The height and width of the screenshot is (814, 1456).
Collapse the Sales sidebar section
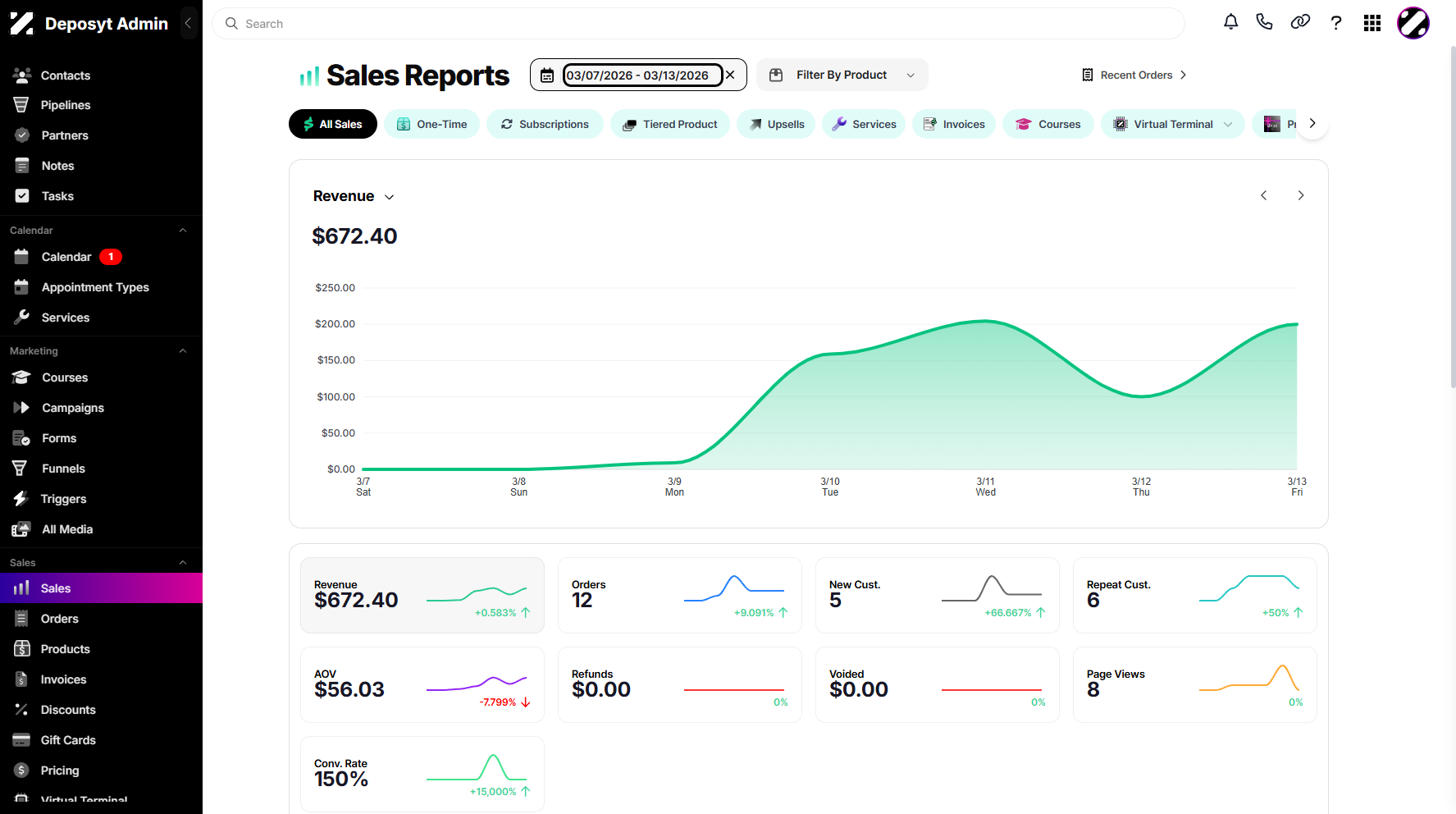(183, 563)
